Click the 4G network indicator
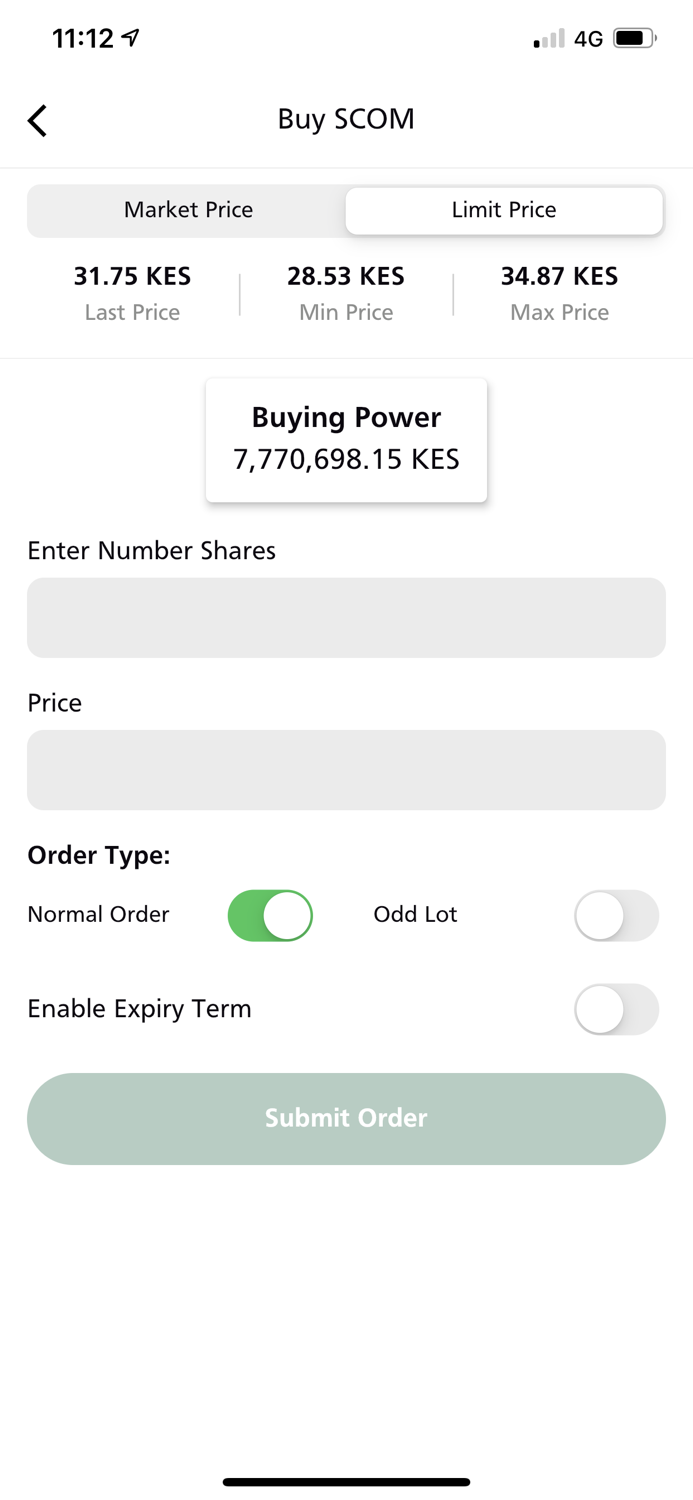The width and height of the screenshot is (693, 1500). 589,38
